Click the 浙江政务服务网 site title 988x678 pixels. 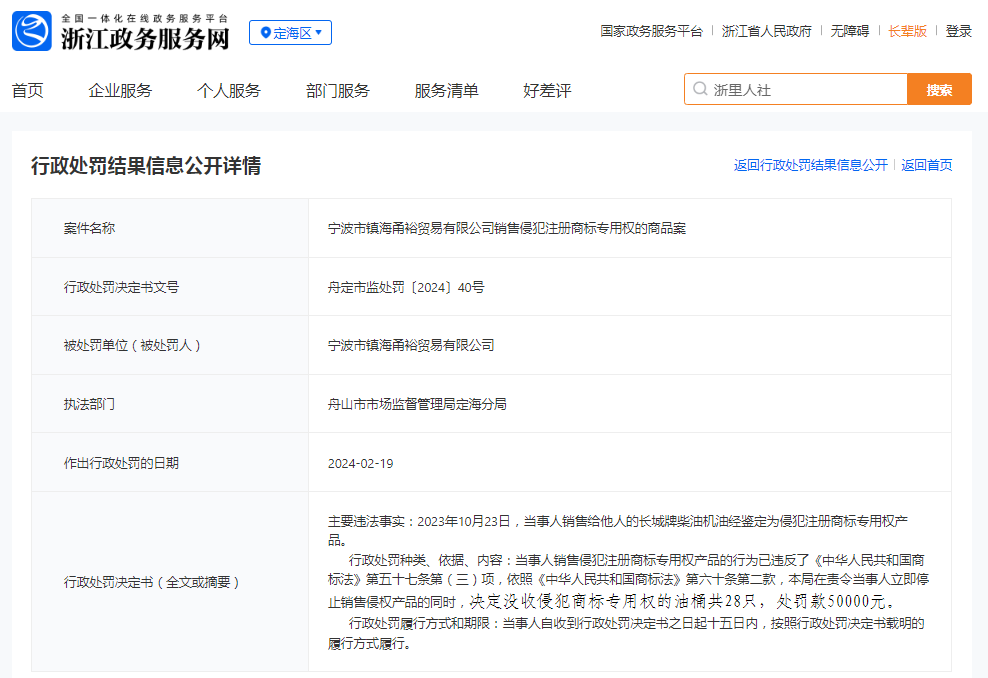(x=146, y=39)
